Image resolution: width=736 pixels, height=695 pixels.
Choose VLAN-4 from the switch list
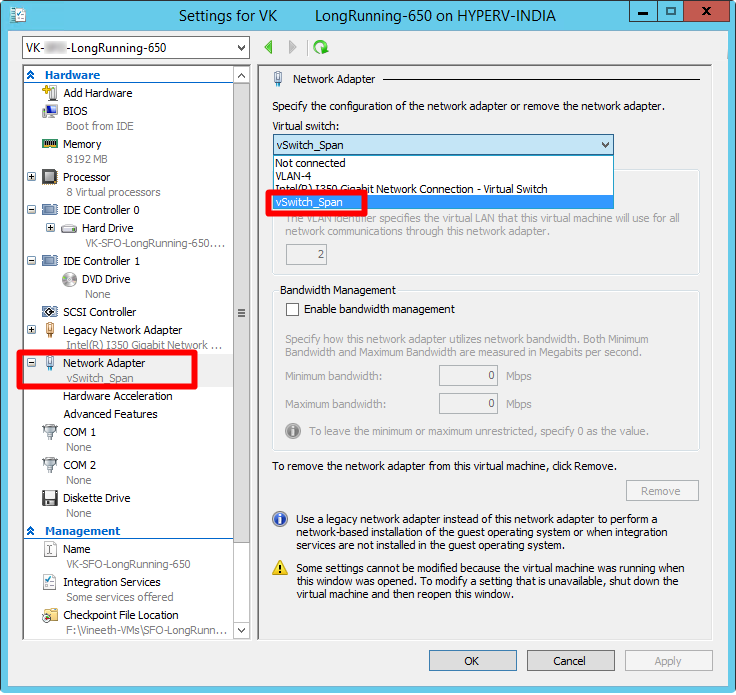(x=443, y=176)
